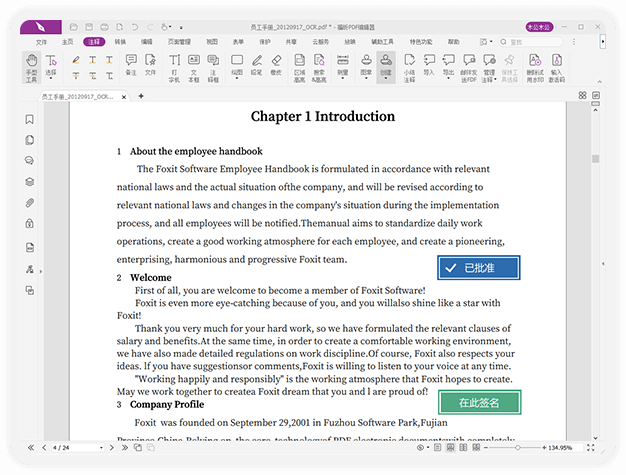
Task: Click the Print icon in title bar
Action: pos(104,27)
